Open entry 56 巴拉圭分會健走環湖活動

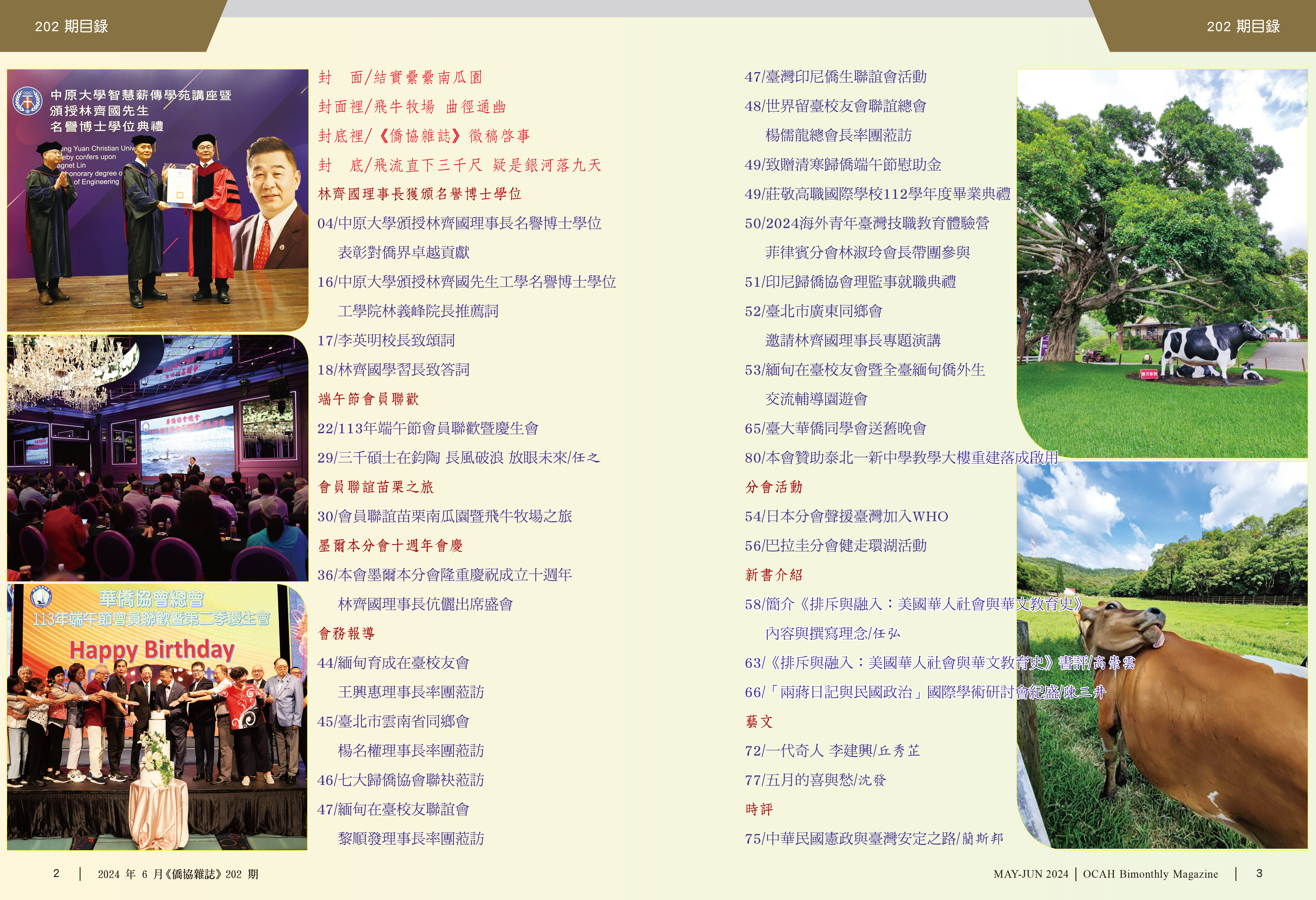pos(835,546)
